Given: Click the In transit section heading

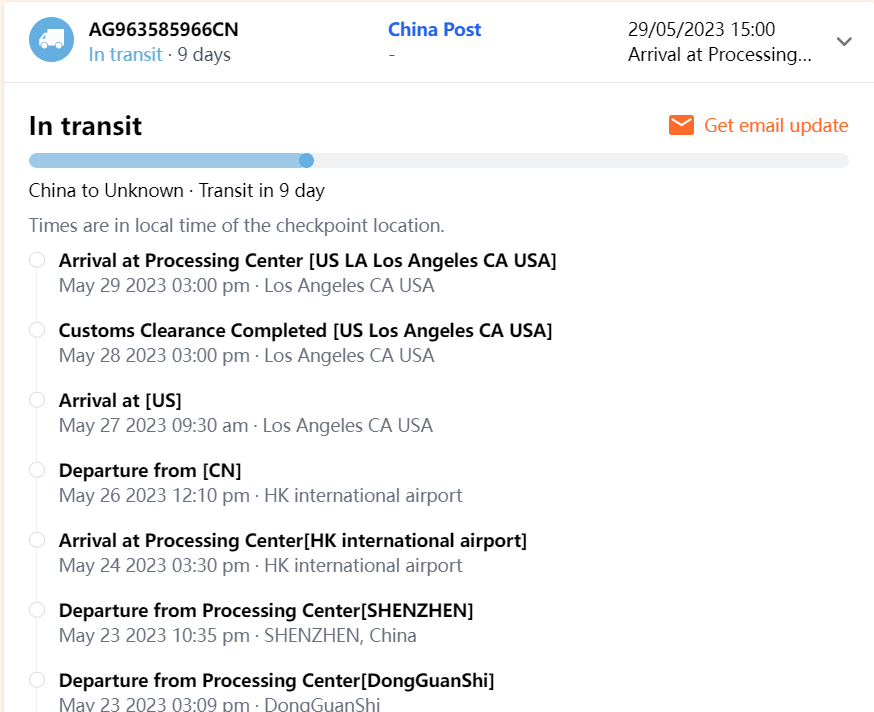Looking at the screenshot, I should point(85,126).
